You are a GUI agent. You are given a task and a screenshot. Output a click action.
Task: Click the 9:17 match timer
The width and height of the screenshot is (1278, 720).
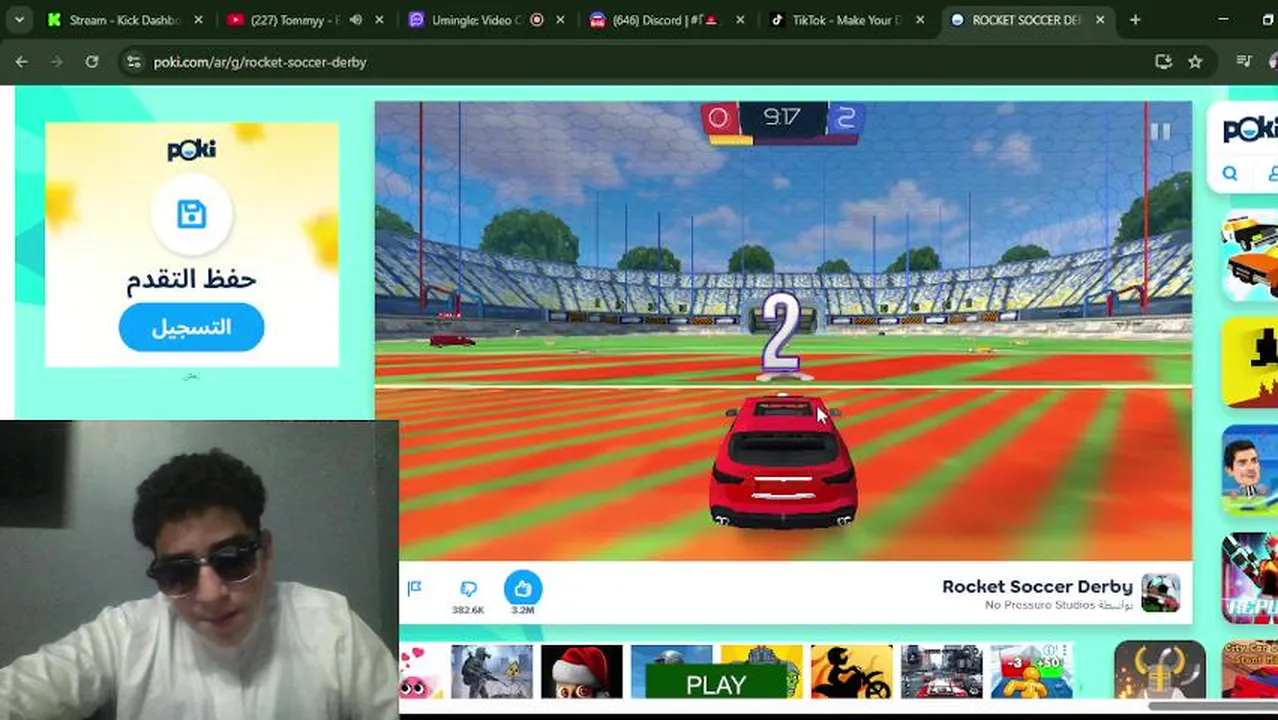click(781, 118)
